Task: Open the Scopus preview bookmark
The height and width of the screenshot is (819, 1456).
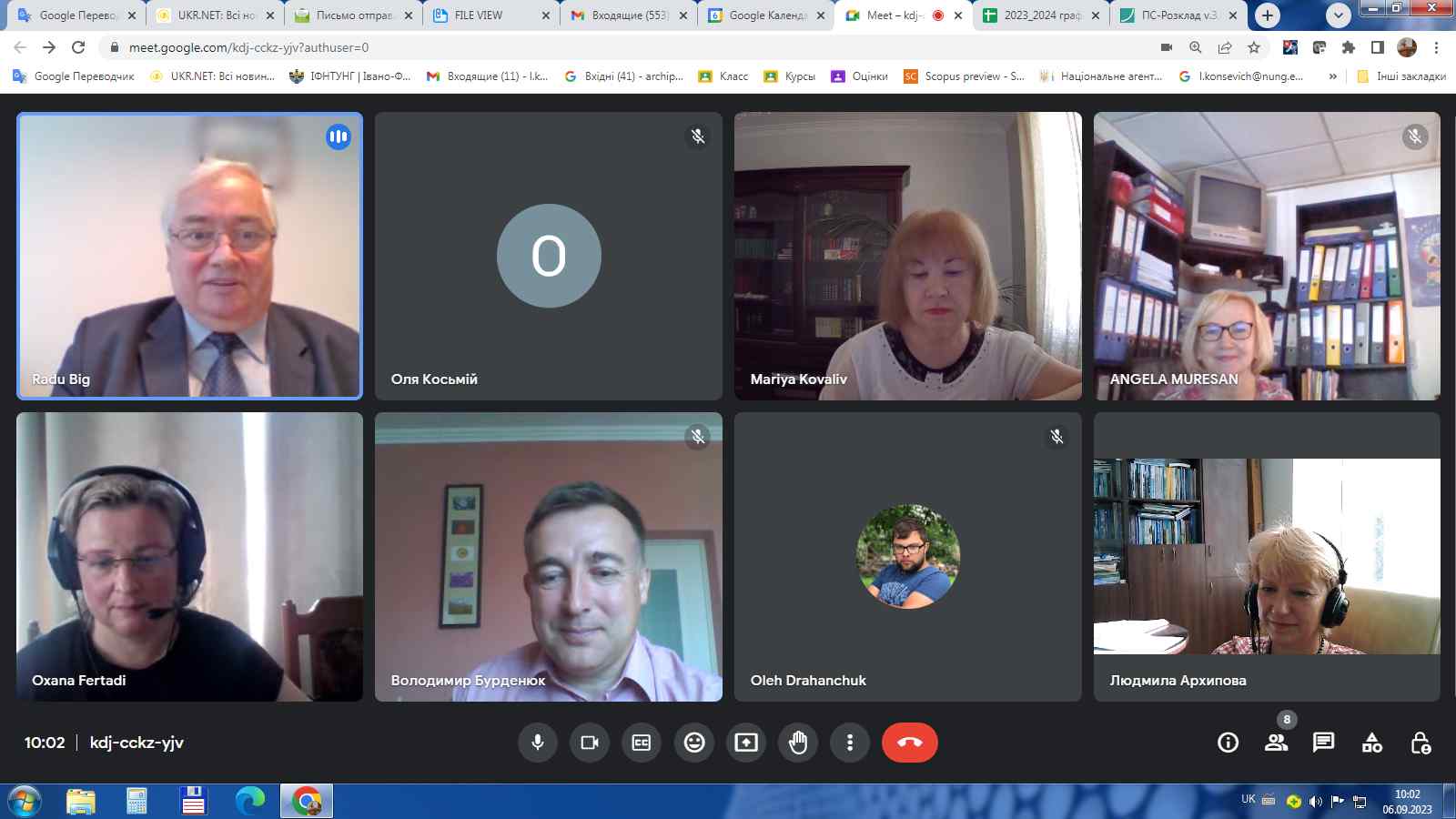Action: [x=964, y=76]
